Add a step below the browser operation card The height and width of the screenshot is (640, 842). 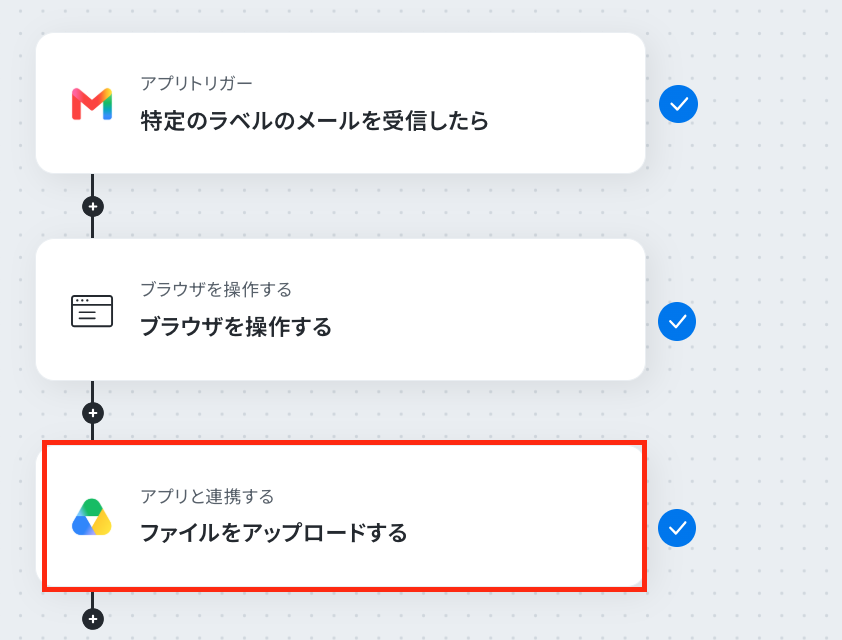[x=93, y=413]
